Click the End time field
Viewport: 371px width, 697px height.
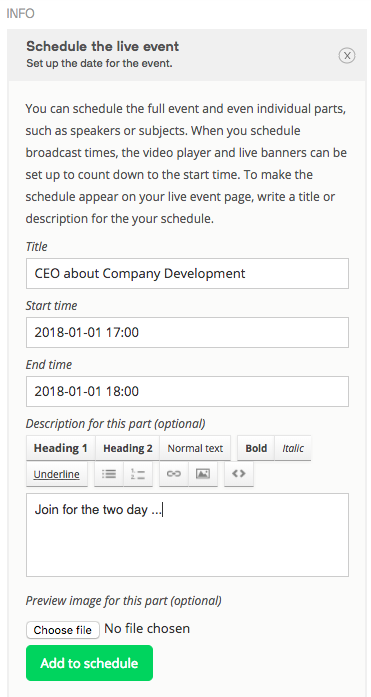187,392
